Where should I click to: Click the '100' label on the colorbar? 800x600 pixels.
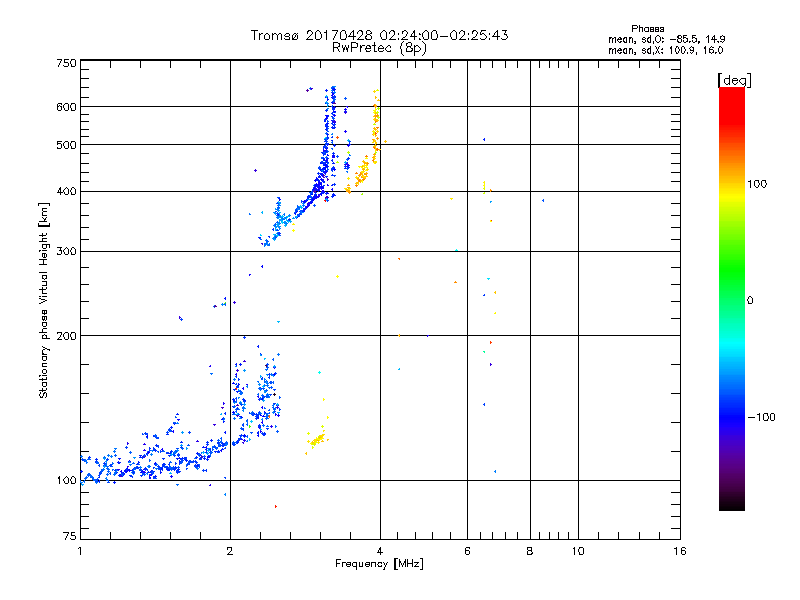click(757, 184)
